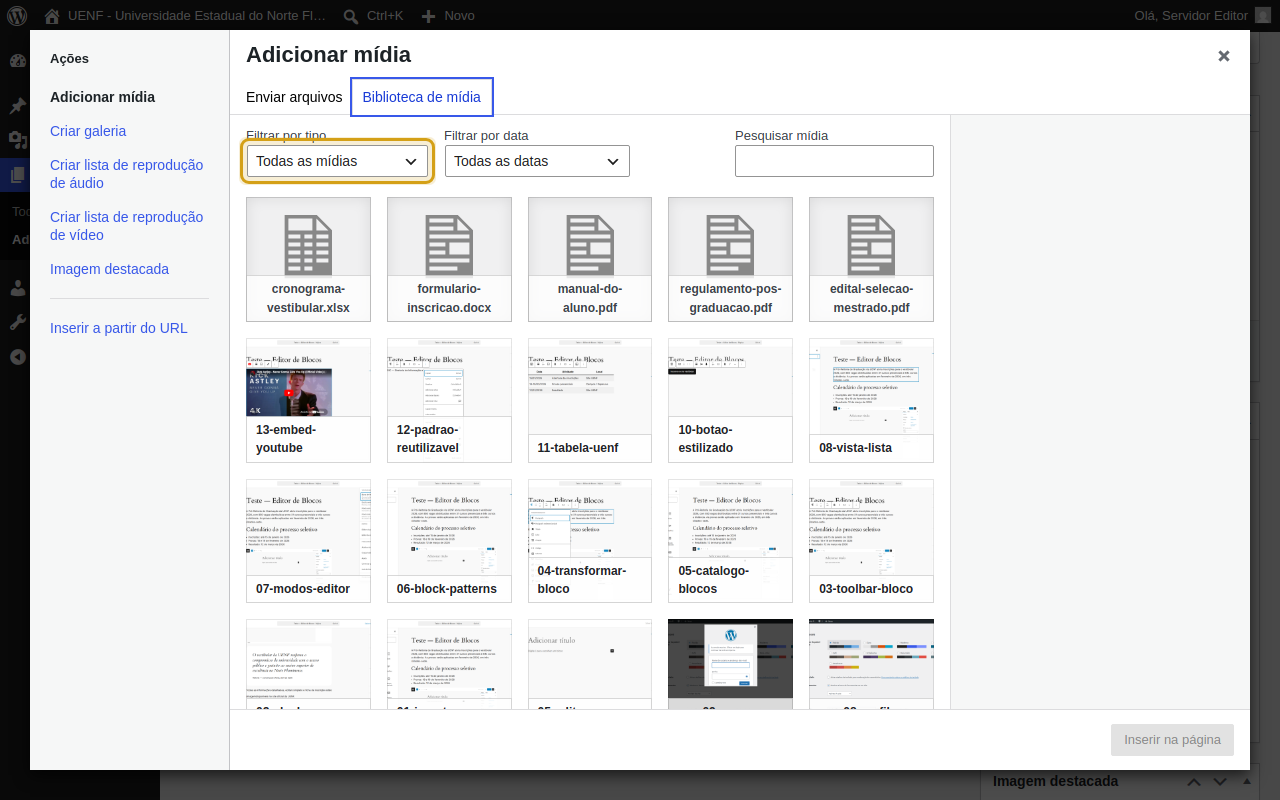Select document icon of formulario-inscricao.docx
This screenshot has width=1280, height=800.
click(x=449, y=244)
